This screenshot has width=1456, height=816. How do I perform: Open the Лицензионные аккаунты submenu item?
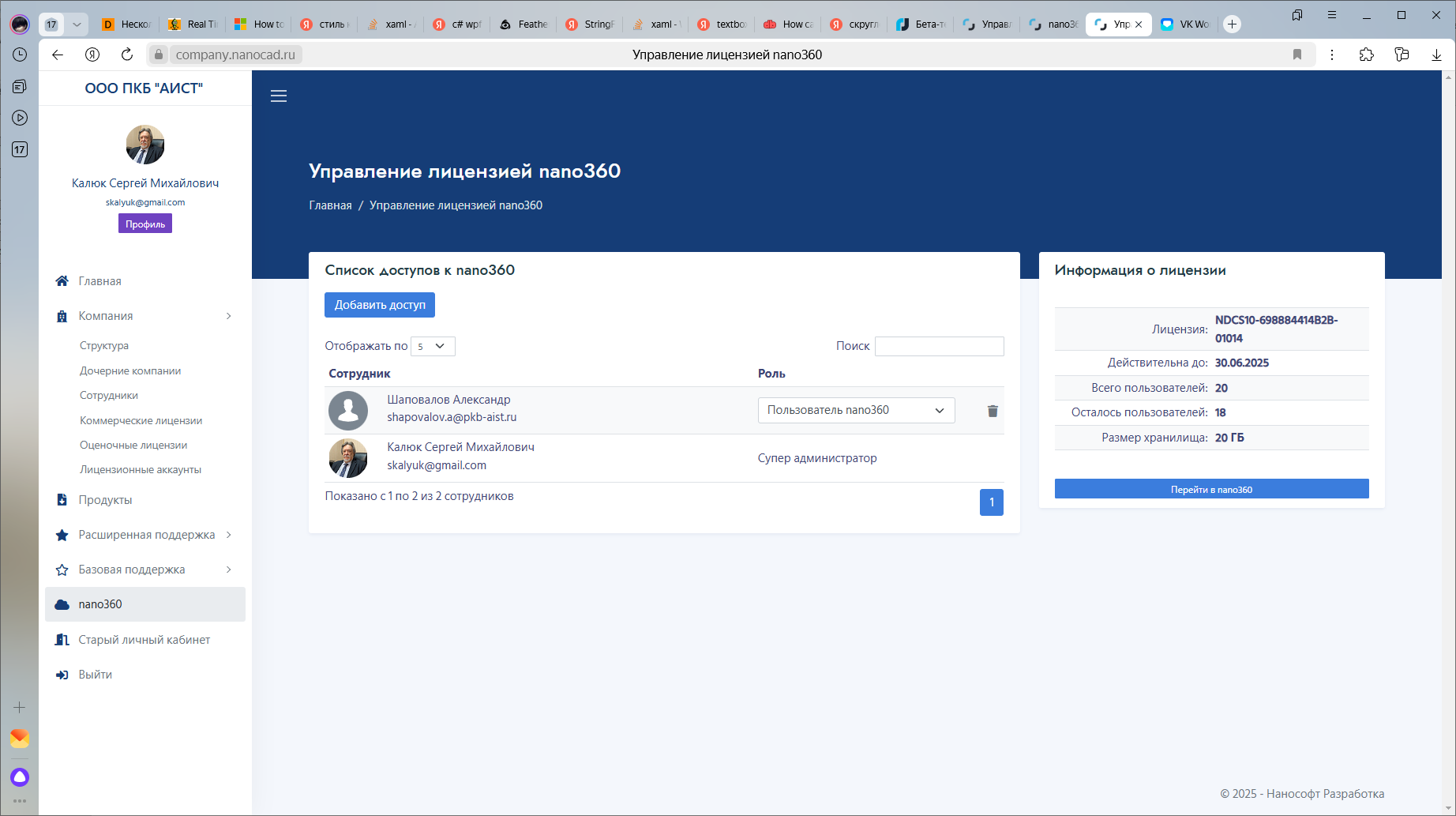tap(141, 469)
